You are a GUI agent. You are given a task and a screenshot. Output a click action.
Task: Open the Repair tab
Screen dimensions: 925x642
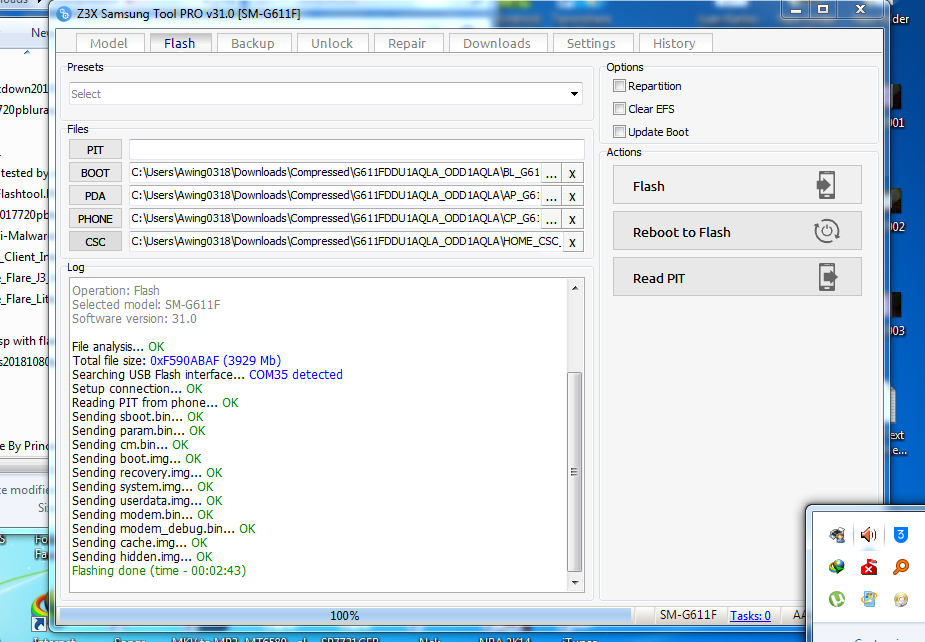point(407,43)
